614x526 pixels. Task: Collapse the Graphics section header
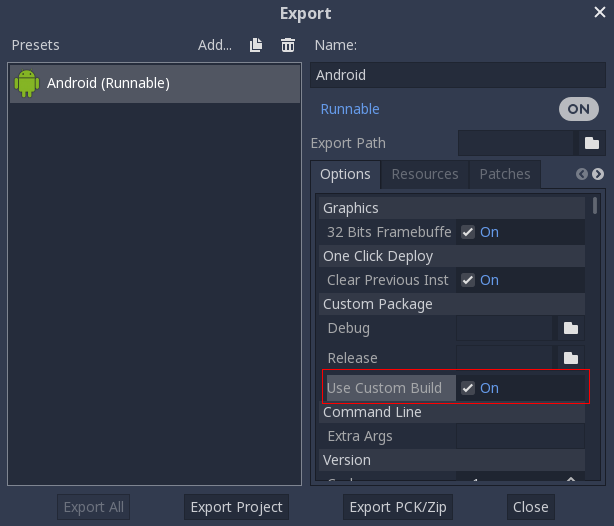(452, 208)
